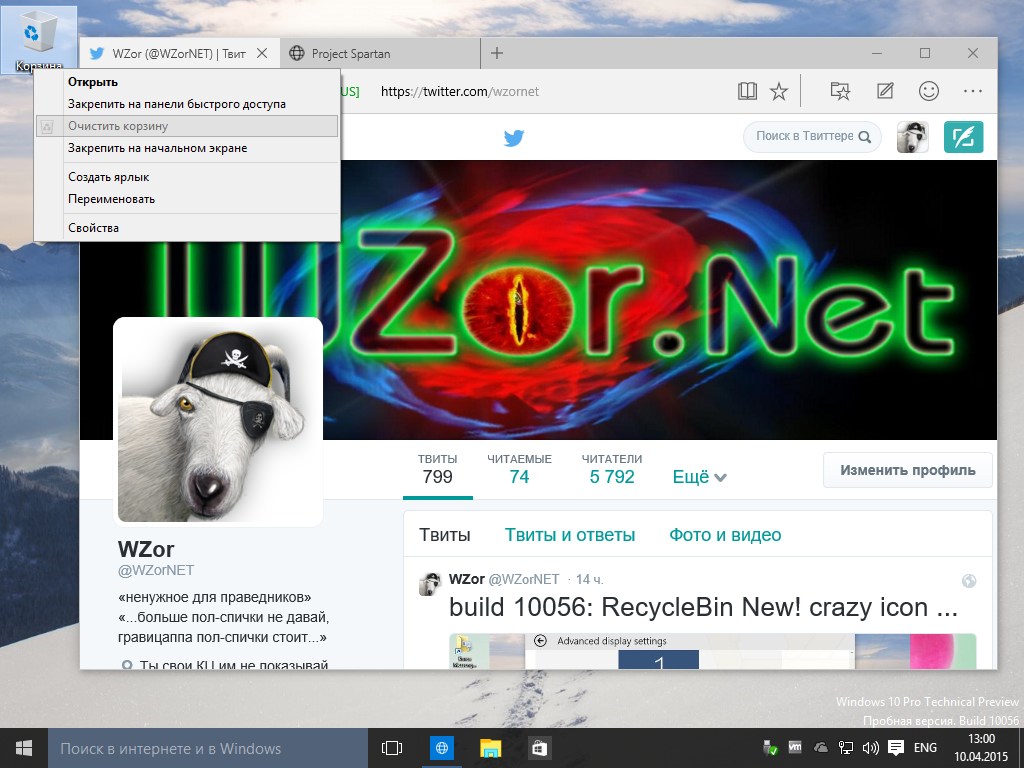Open the Store from the taskbar
The width and height of the screenshot is (1024, 768).
click(x=539, y=748)
